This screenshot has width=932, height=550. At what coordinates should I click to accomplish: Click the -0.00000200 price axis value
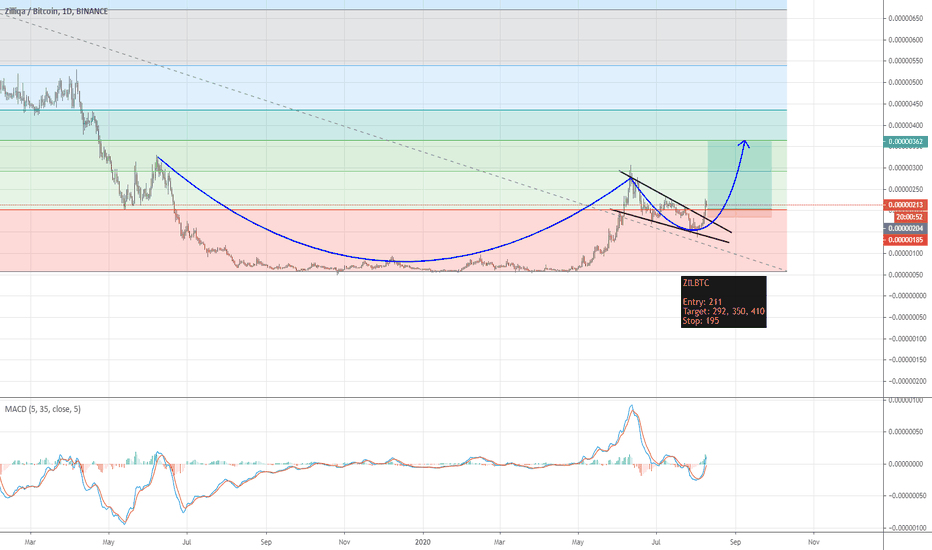pos(908,381)
